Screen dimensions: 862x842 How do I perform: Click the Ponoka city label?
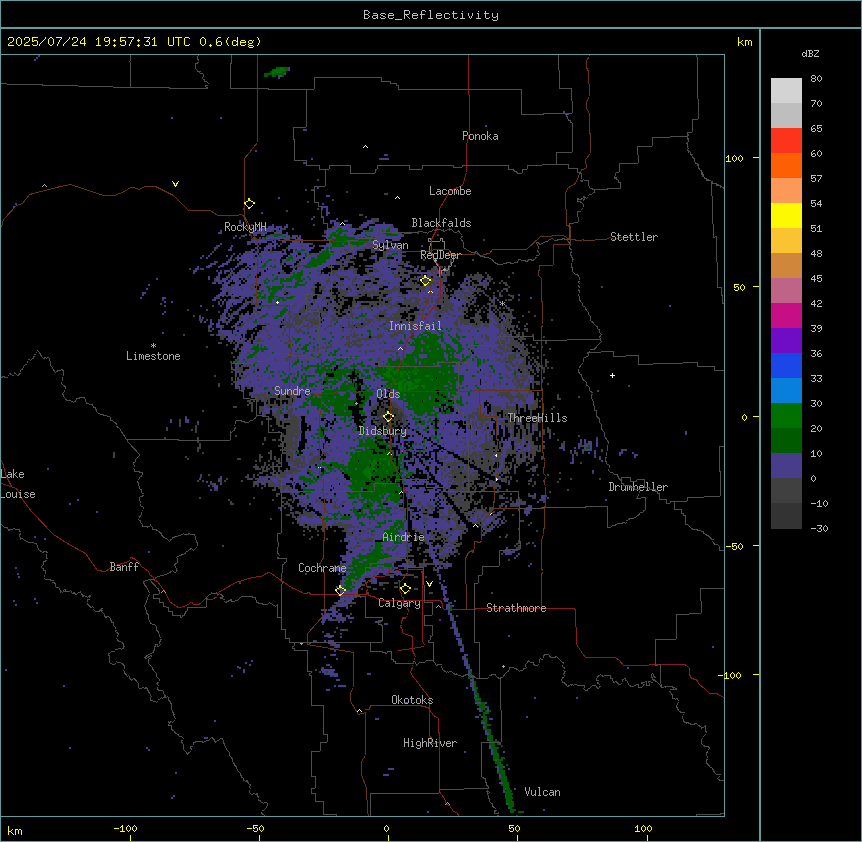(480, 136)
